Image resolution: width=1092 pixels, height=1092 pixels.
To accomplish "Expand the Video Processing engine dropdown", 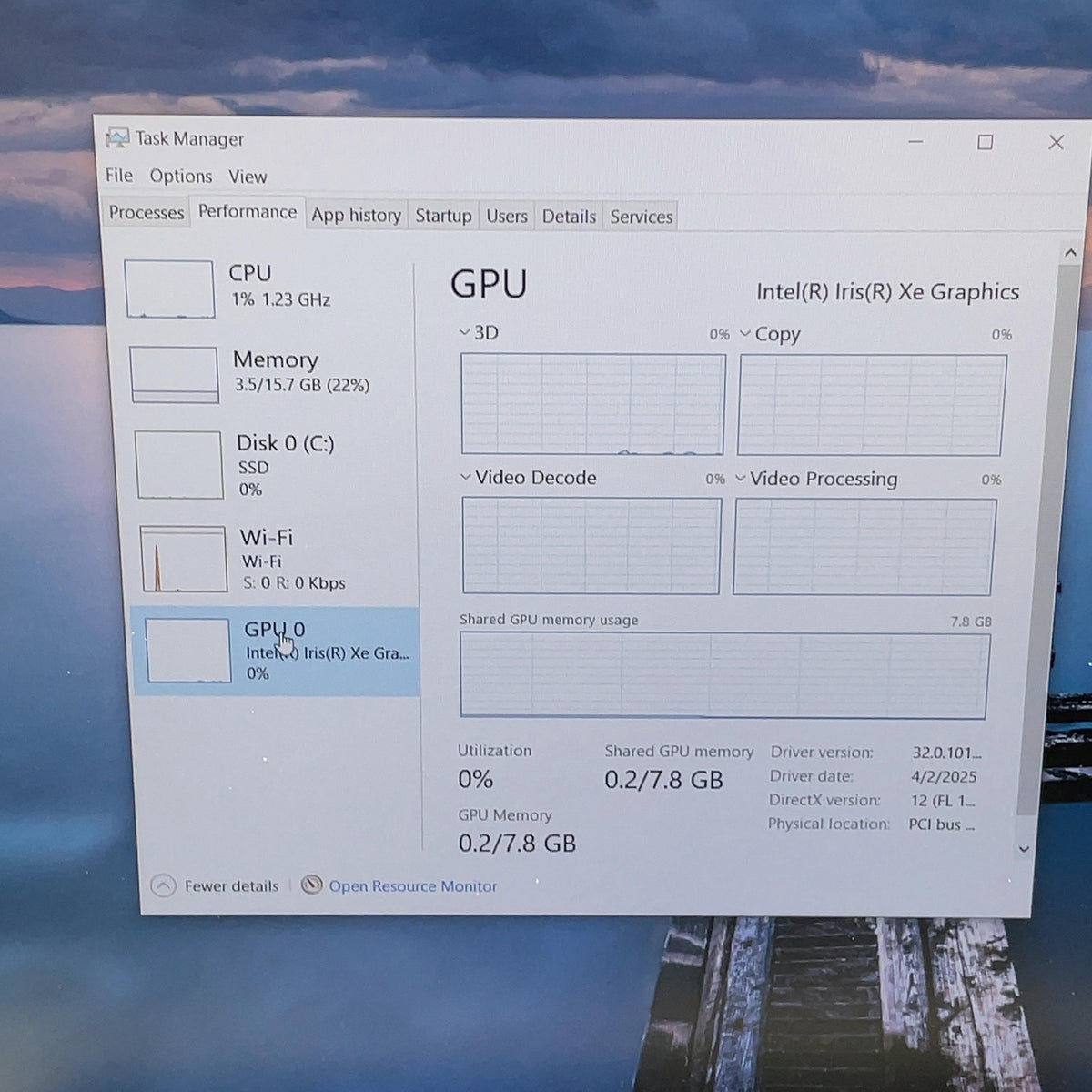I will pos(741,479).
